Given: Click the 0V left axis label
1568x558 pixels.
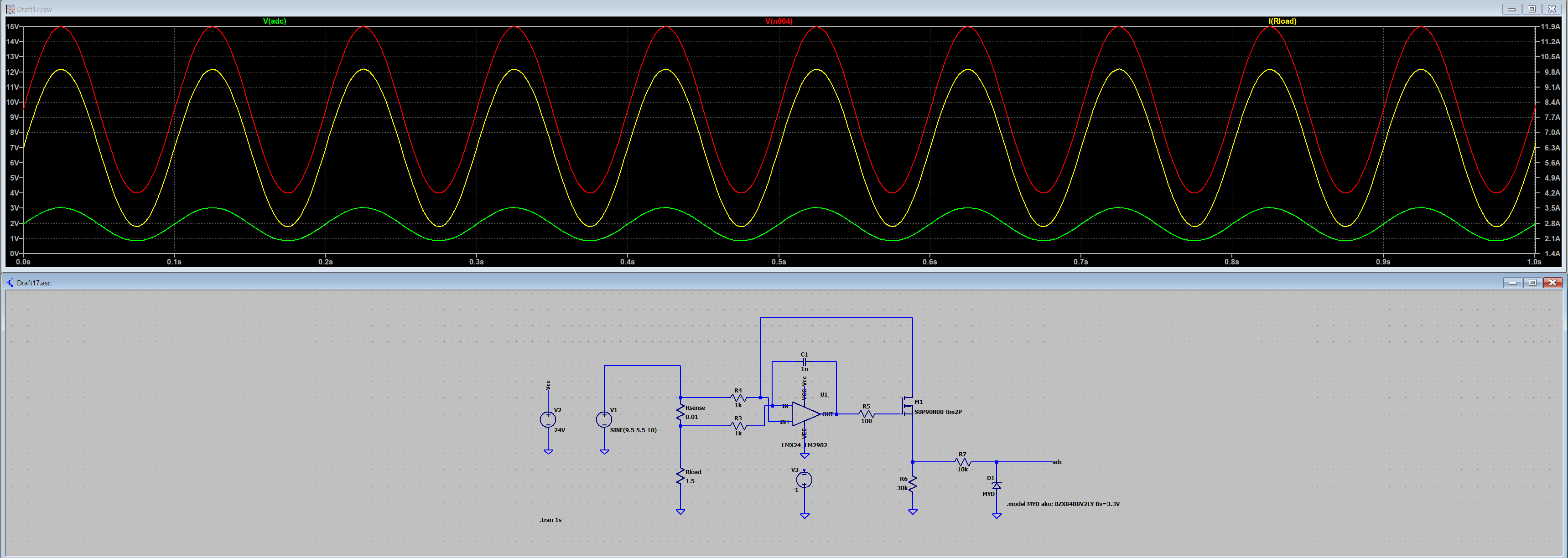Looking at the screenshot, I should [14, 254].
